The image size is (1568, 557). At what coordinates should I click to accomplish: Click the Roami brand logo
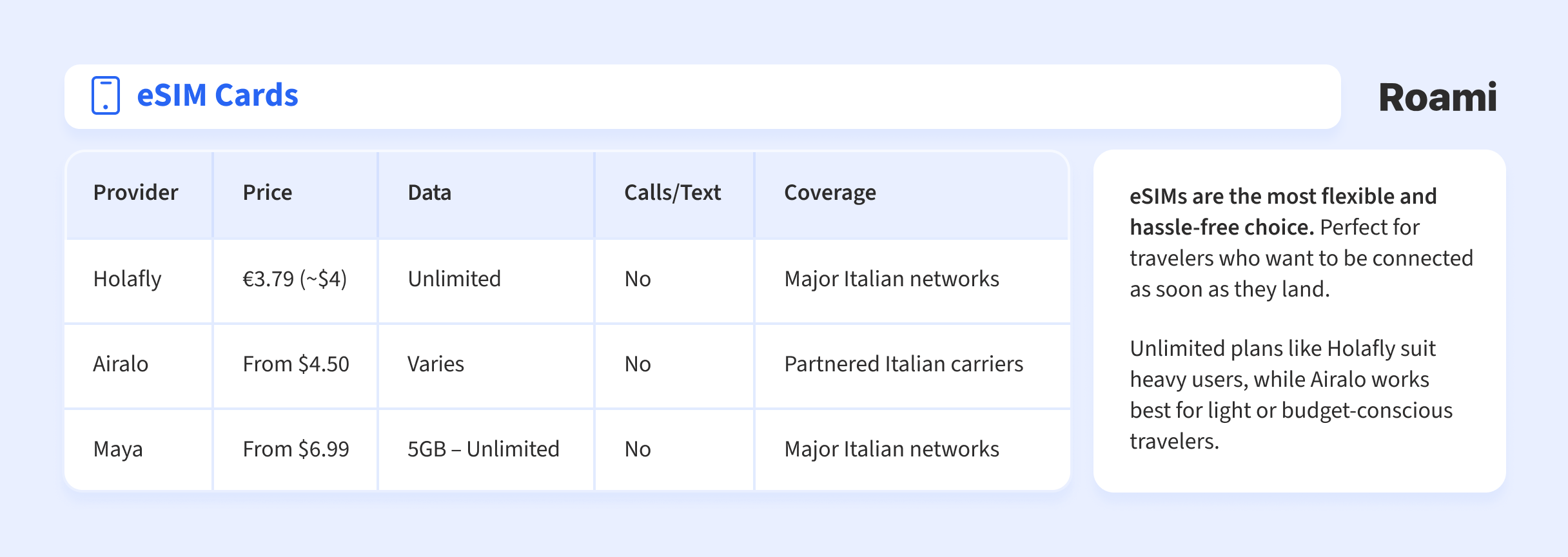tap(1437, 97)
